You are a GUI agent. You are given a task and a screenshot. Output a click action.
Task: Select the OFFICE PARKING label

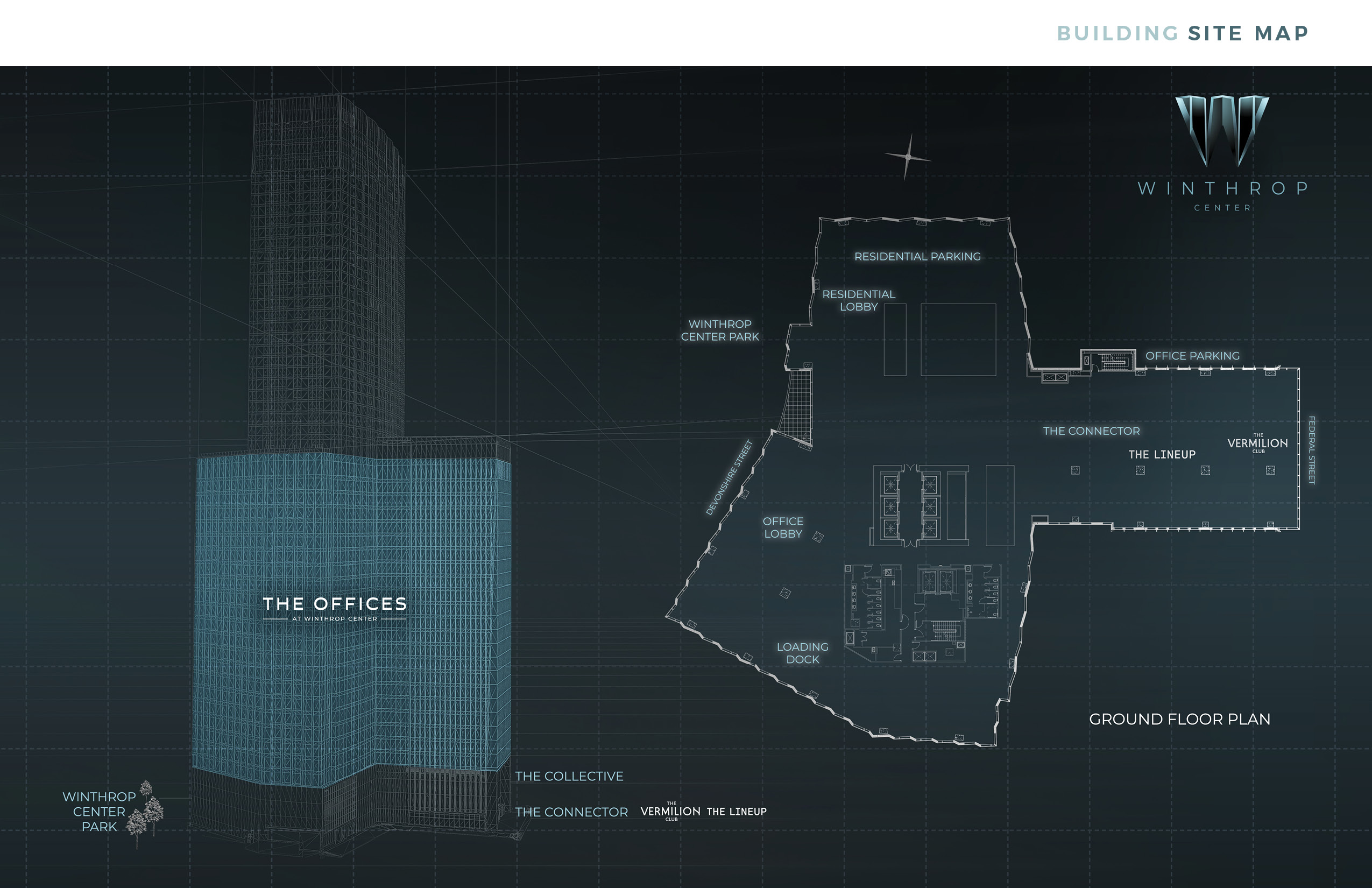point(1192,356)
